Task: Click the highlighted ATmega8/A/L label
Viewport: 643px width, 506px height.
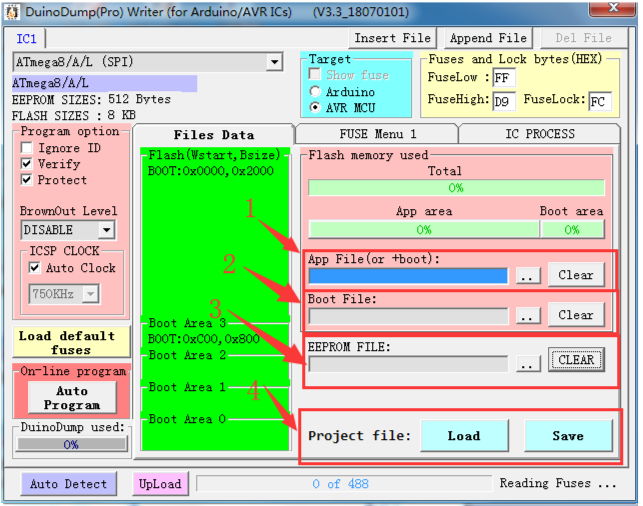Action: 104,83
